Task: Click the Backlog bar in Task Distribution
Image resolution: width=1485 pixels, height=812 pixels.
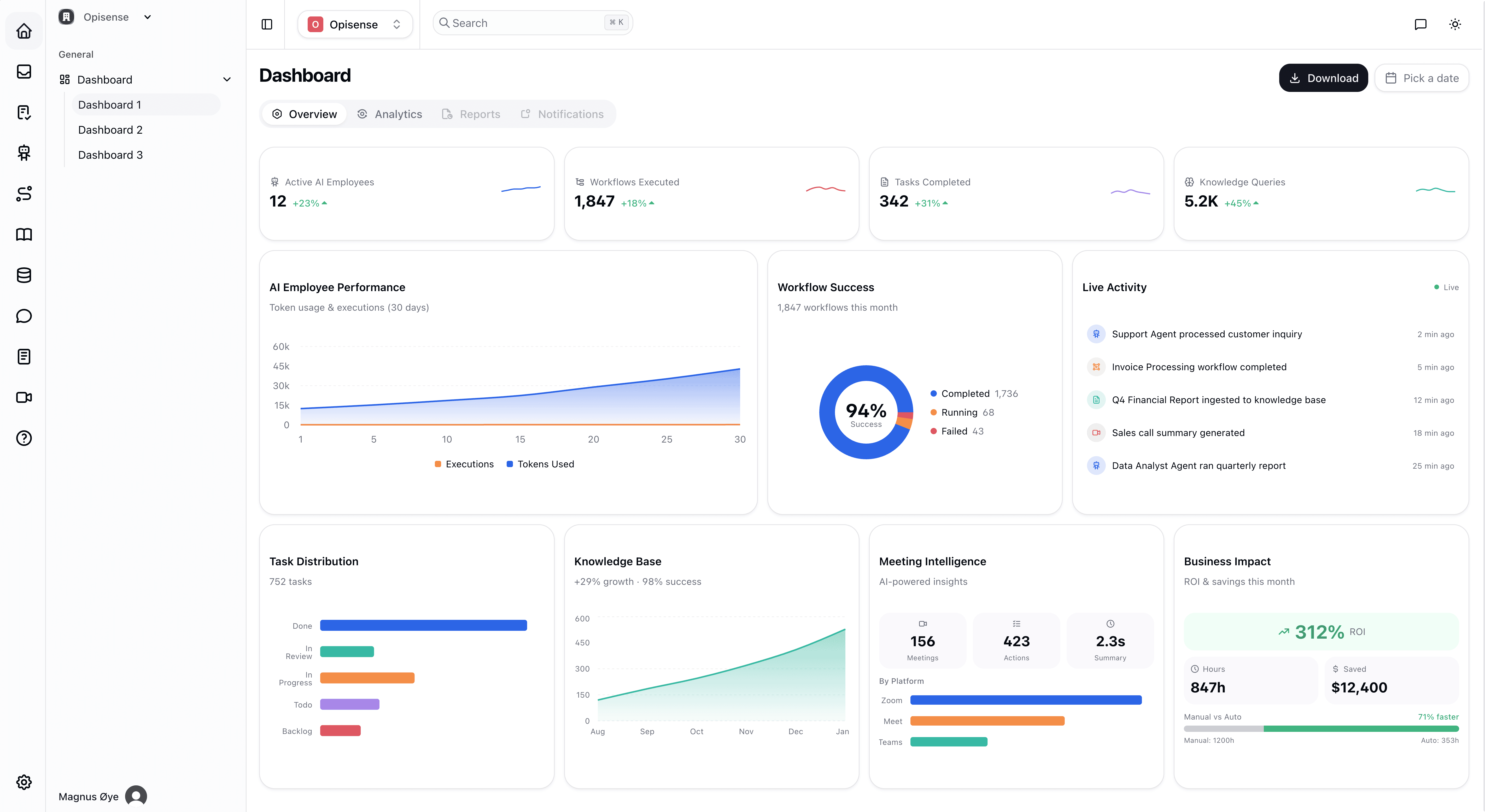Action: 340,731
